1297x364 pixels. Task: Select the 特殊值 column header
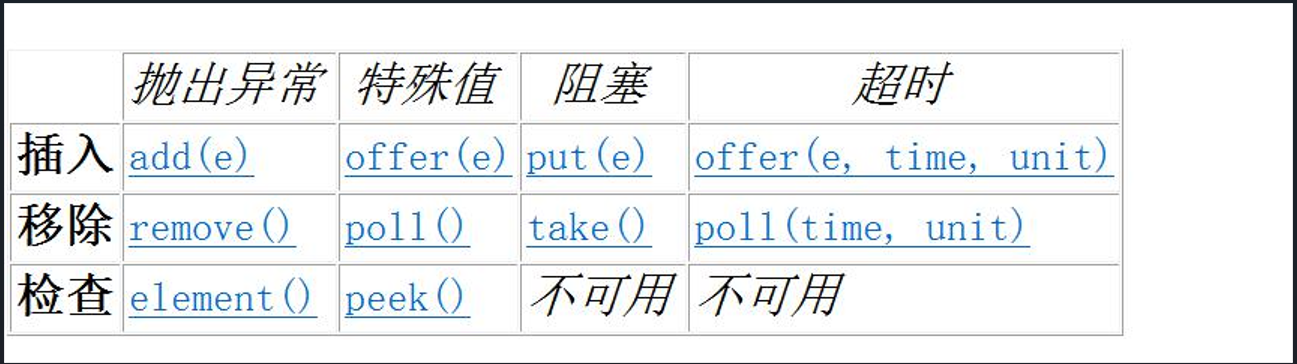427,86
